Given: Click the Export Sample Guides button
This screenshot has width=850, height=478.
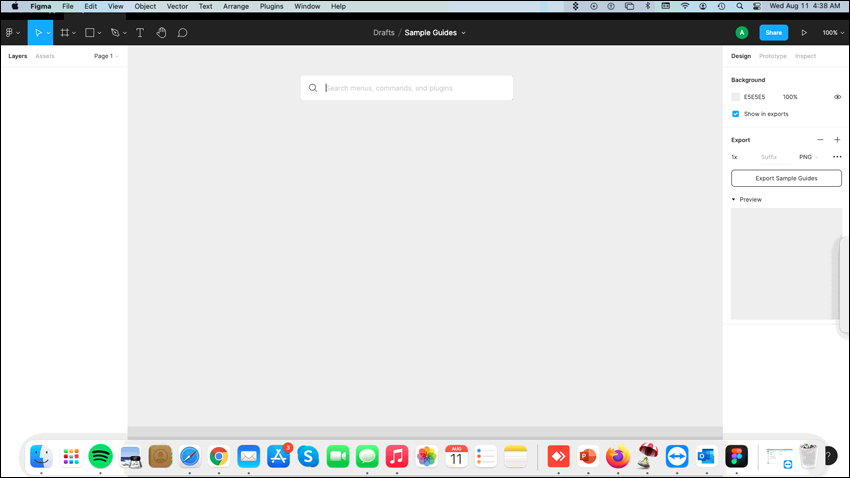Looking at the screenshot, I should click(x=786, y=178).
